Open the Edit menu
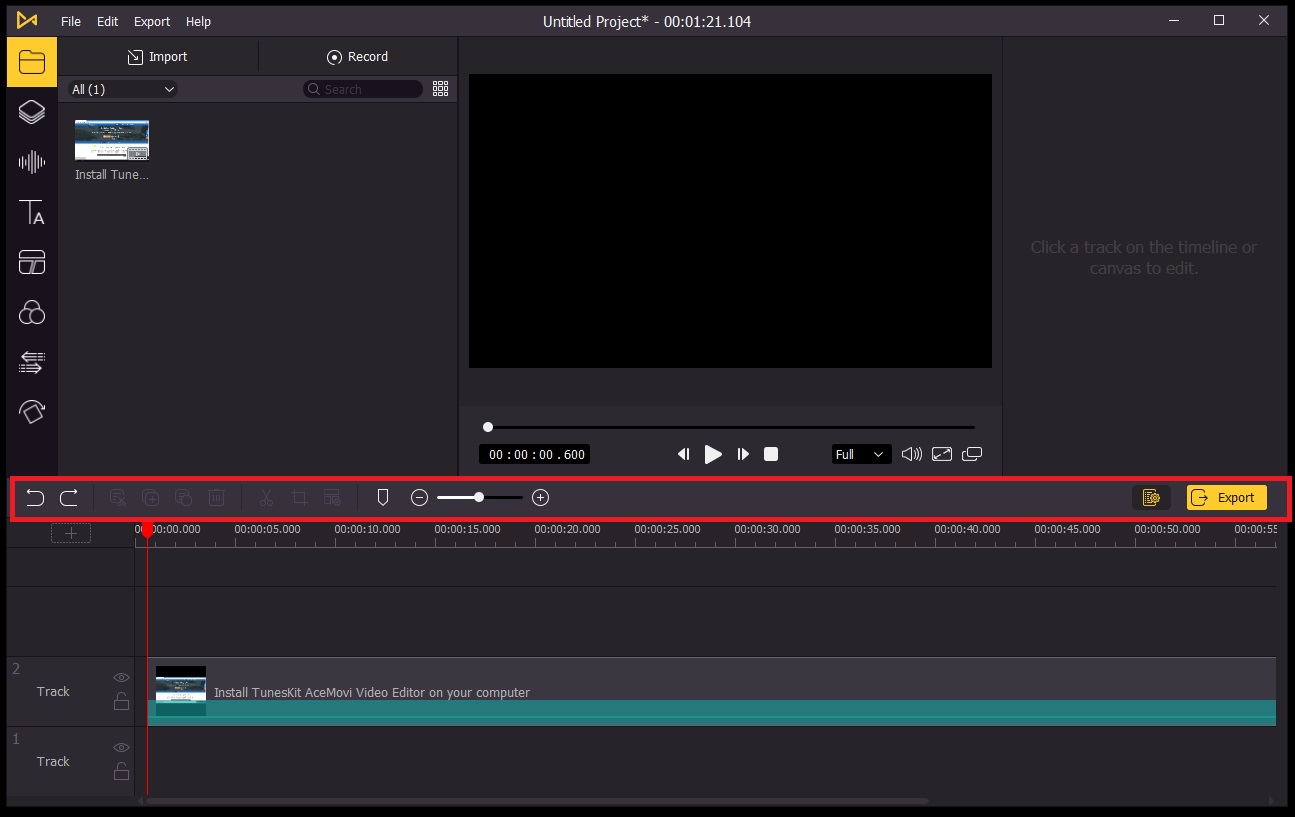Screen dimensions: 1295x817 (x=107, y=21)
